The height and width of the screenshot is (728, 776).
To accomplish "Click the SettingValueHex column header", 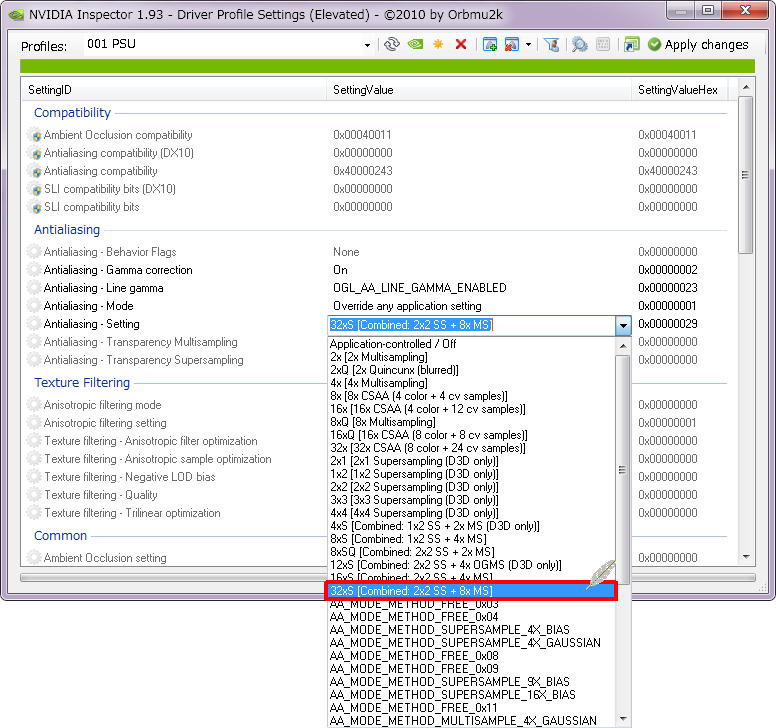I will (x=679, y=90).
